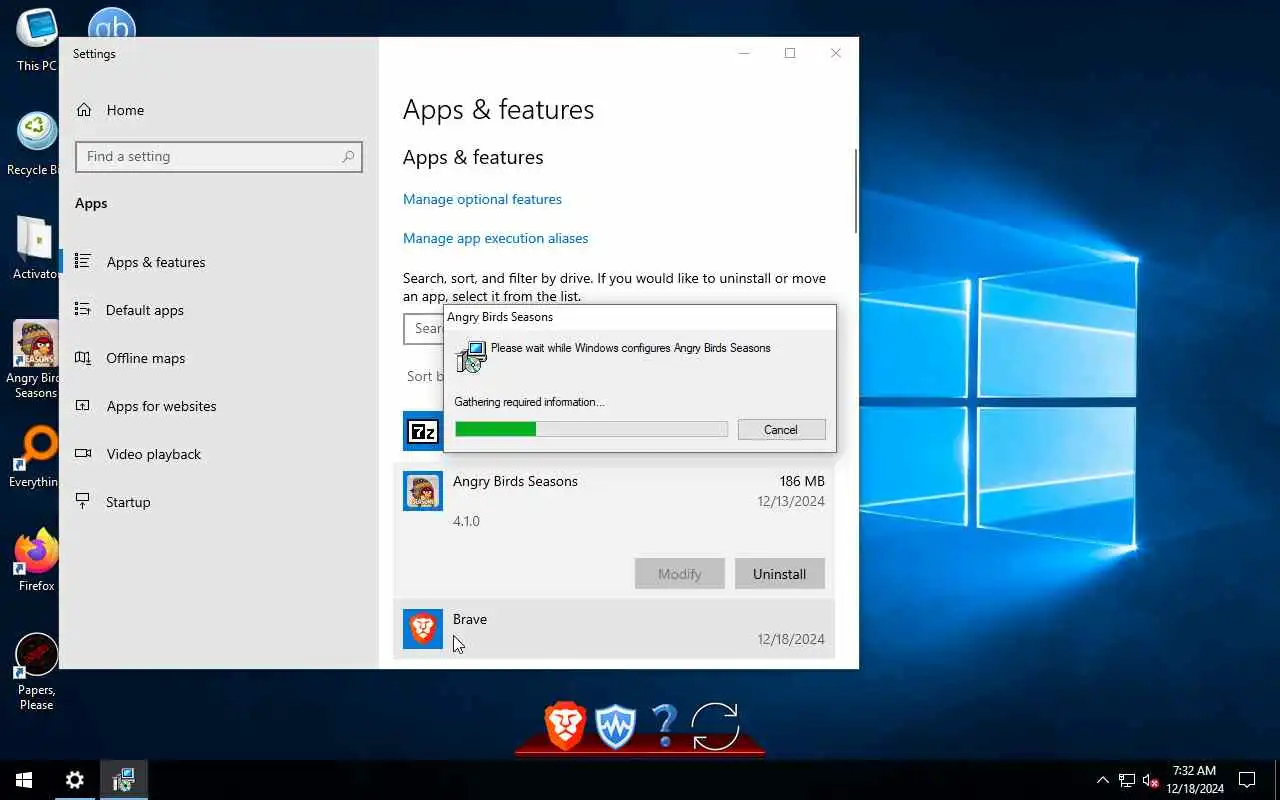Screen dimensions: 1280x800
Task: Click the muted volume tray icon
Action: (1150, 780)
